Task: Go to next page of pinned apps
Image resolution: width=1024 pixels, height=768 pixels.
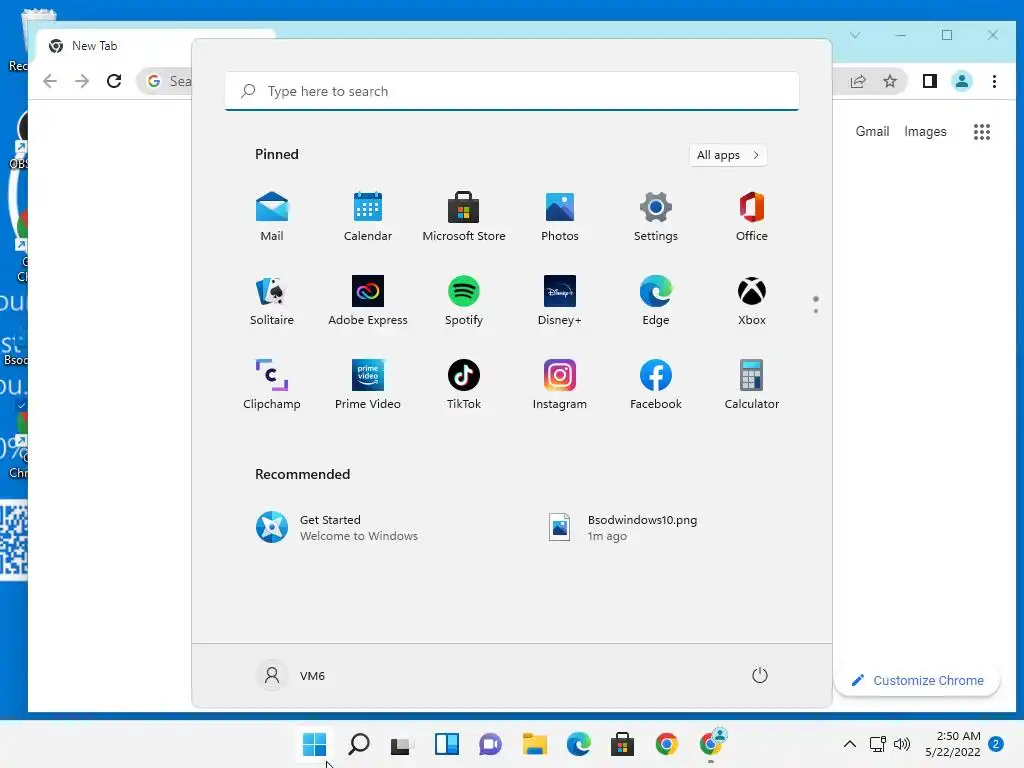Action: tap(816, 311)
